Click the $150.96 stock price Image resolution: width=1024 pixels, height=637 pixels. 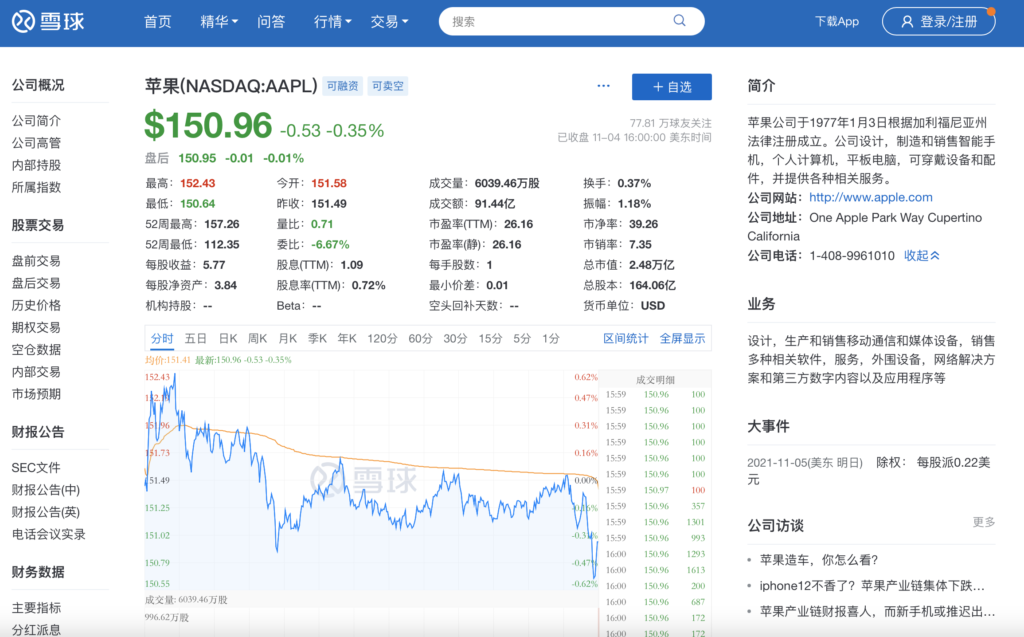(208, 125)
